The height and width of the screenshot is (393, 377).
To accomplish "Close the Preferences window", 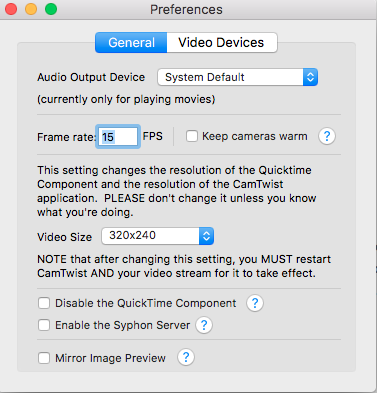I will (x=11, y=9).
